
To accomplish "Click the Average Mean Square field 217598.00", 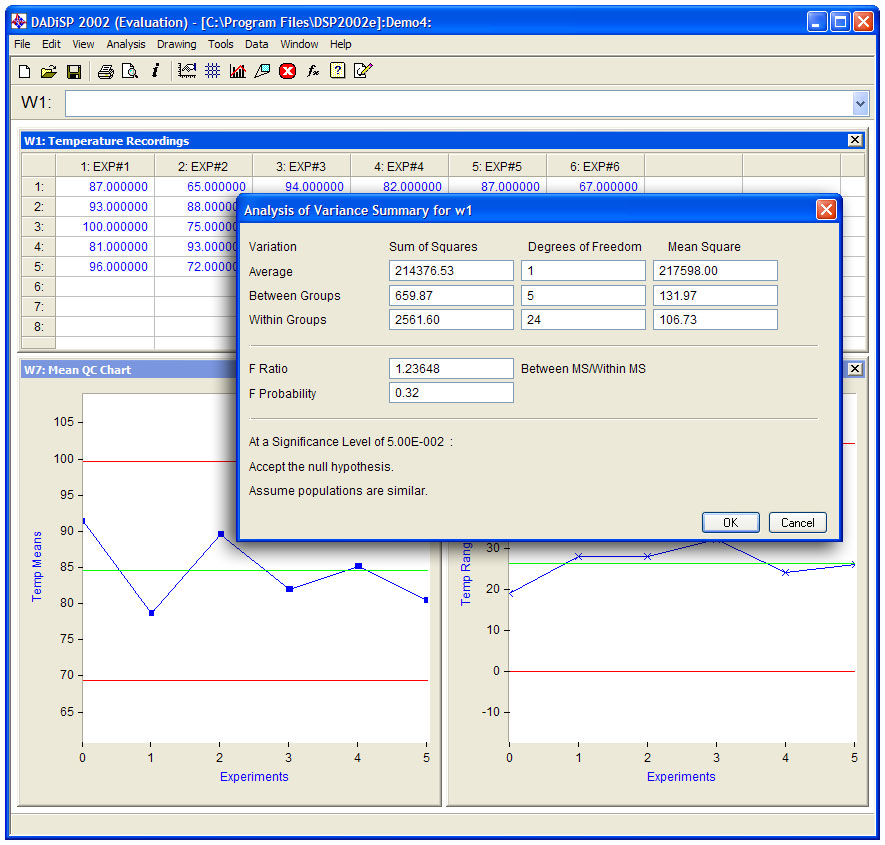I will pyautogui.click(x=715, y=270).
